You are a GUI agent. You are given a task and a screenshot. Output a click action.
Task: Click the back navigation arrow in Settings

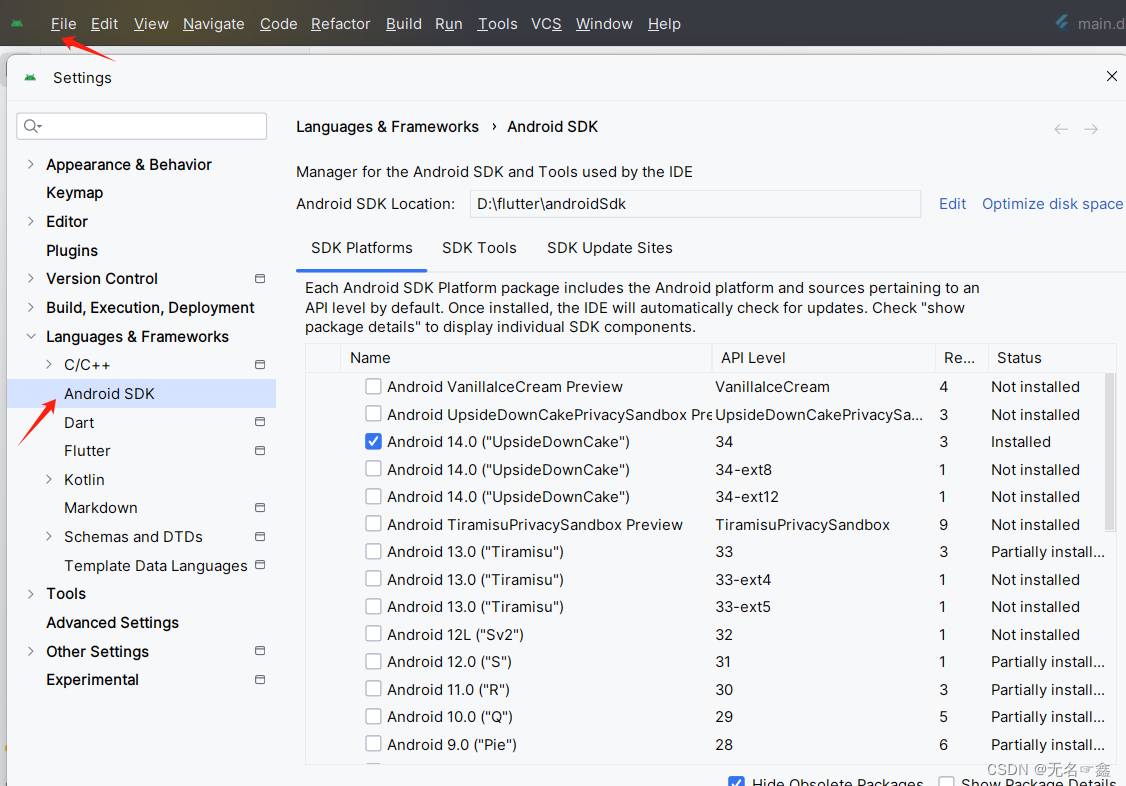click(x=1061, y=129)
